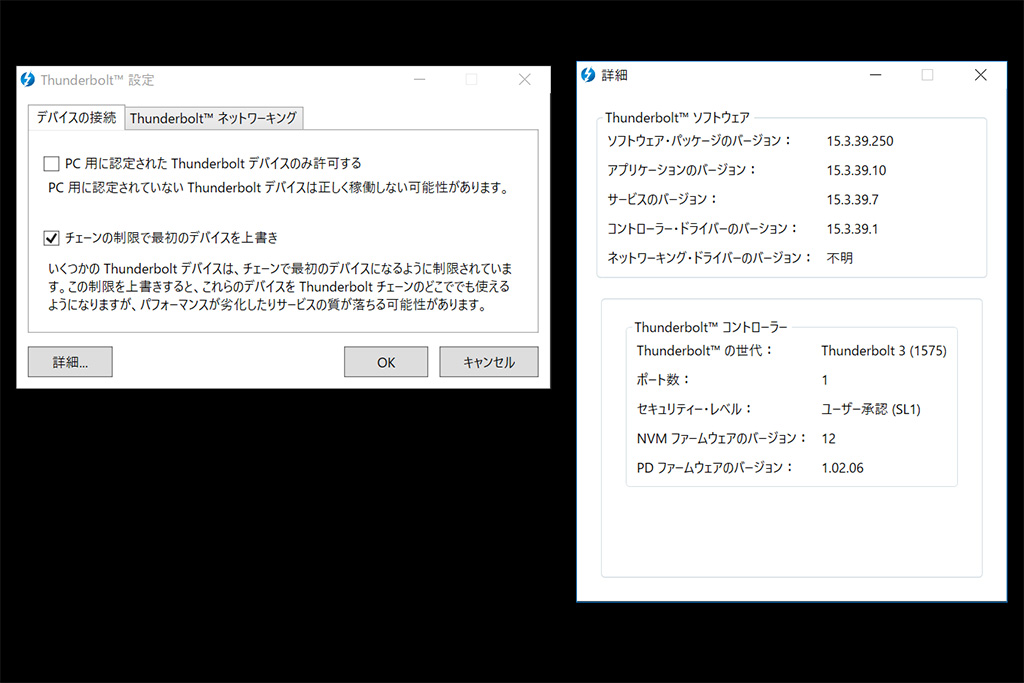This screenshot has height=683, width=1024.
Task: Click the PC 用に認定されていない warning text
Action: [278, 188]
